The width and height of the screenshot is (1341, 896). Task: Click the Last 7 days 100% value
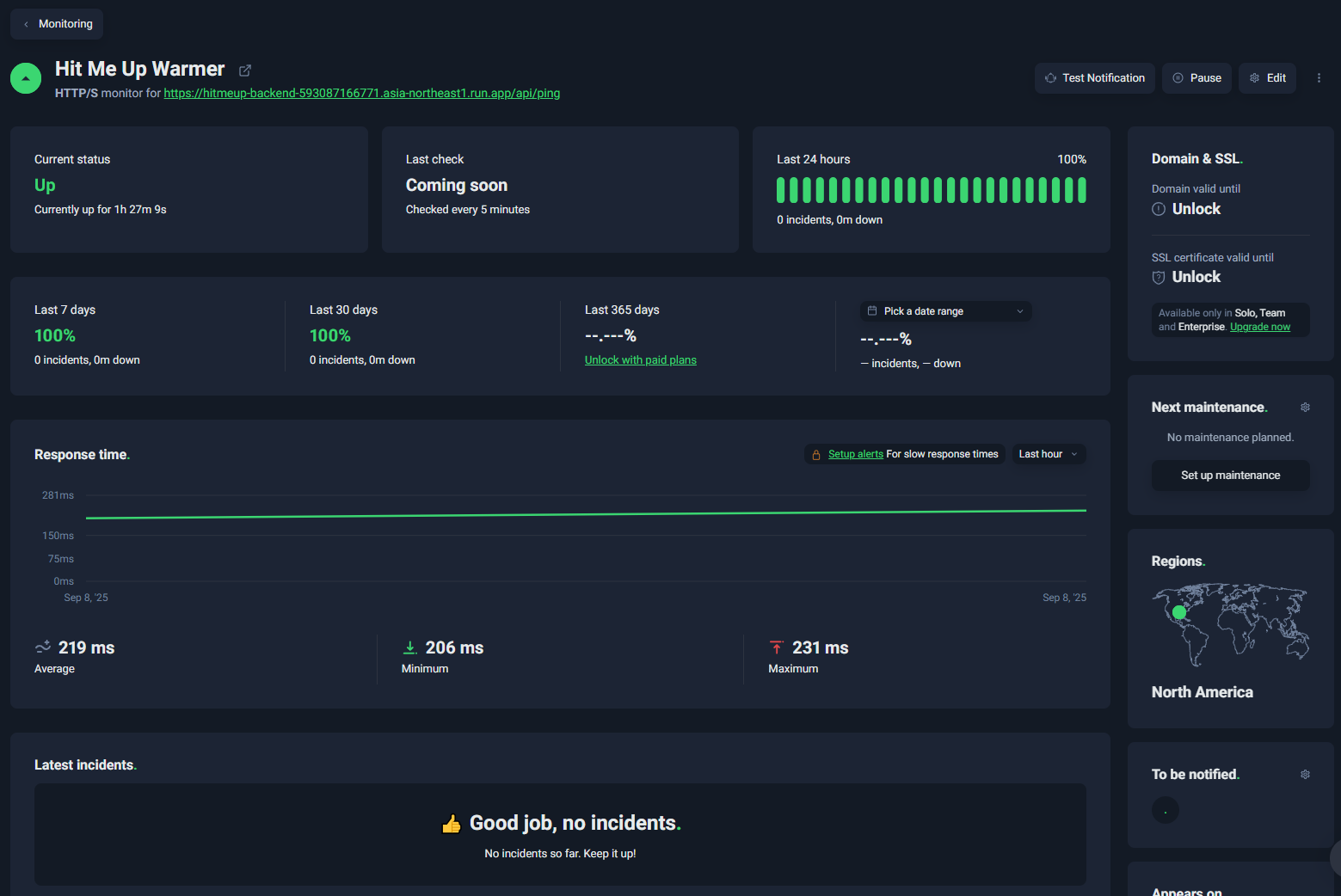(55, 336)
